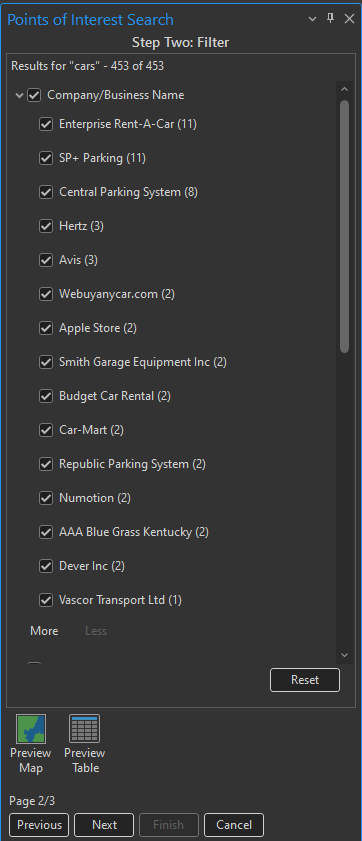The width and height of the screenshot is (362, 841).
Task: Click the Points of Interest Search title
Action: point(90,20)
